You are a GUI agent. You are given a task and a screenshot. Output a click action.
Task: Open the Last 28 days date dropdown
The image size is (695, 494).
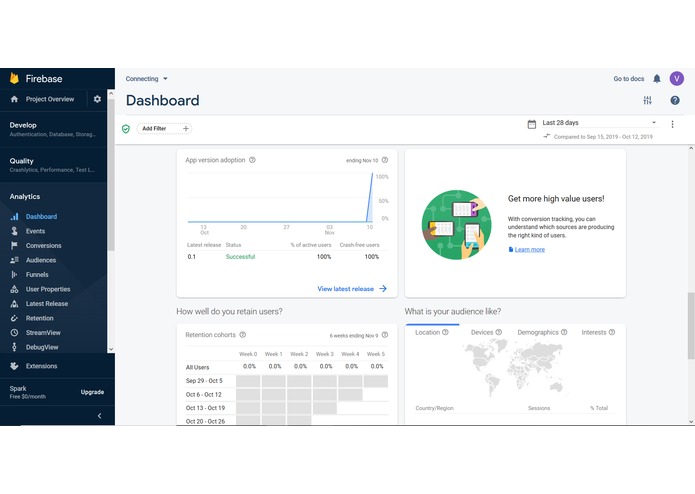[599, 123]
